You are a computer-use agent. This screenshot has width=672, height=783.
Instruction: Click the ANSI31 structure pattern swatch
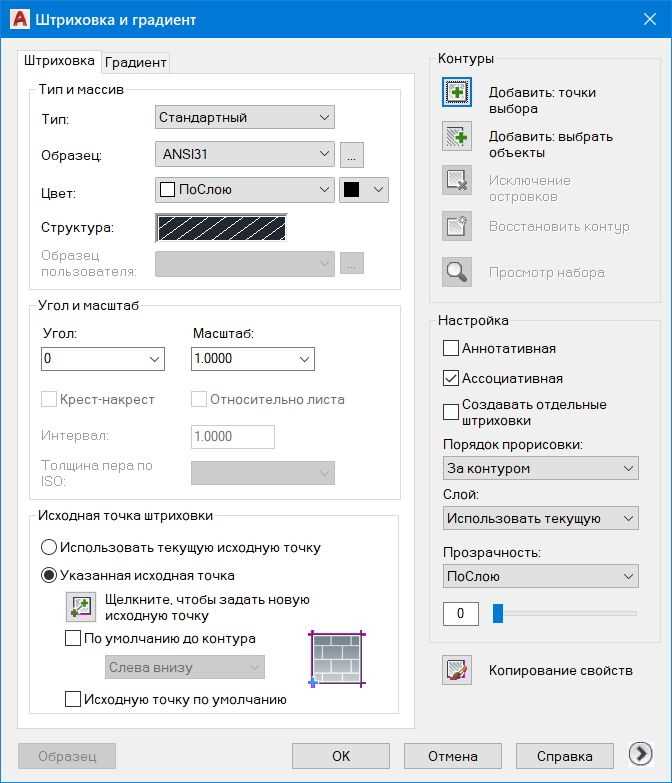click(221, 228)
